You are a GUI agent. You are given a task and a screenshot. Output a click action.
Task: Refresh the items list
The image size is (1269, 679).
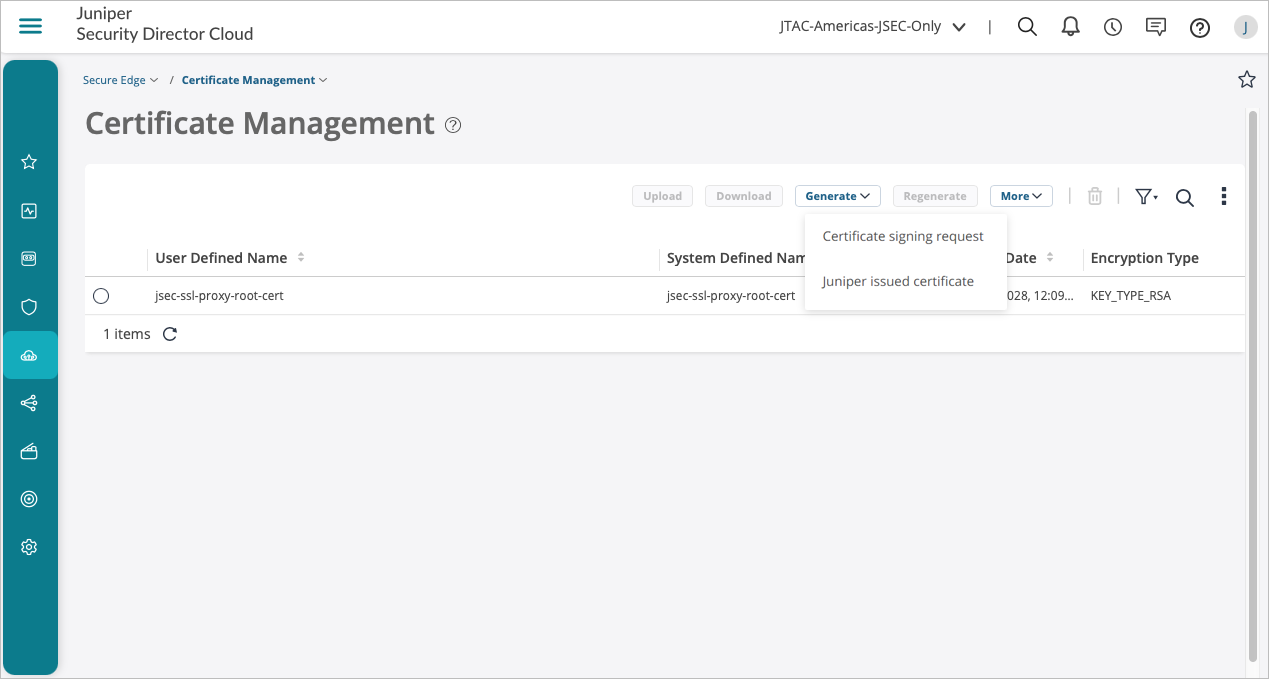pyautogui.click(x=170, y=334)
